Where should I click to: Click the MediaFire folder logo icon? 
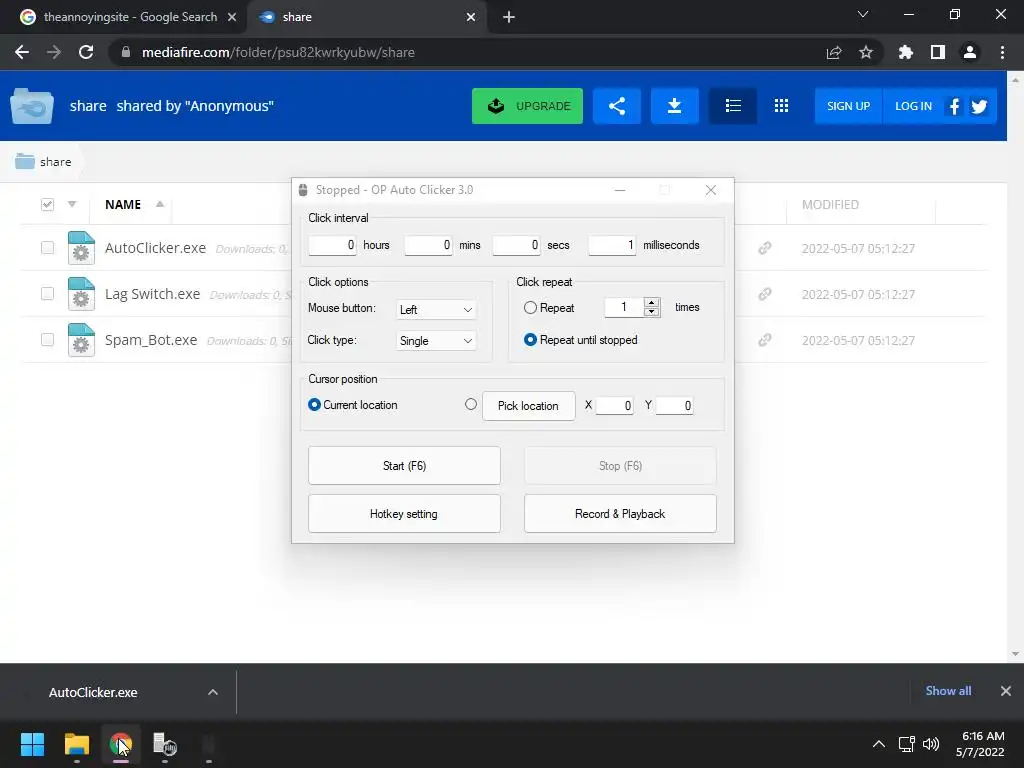point(32,105)
